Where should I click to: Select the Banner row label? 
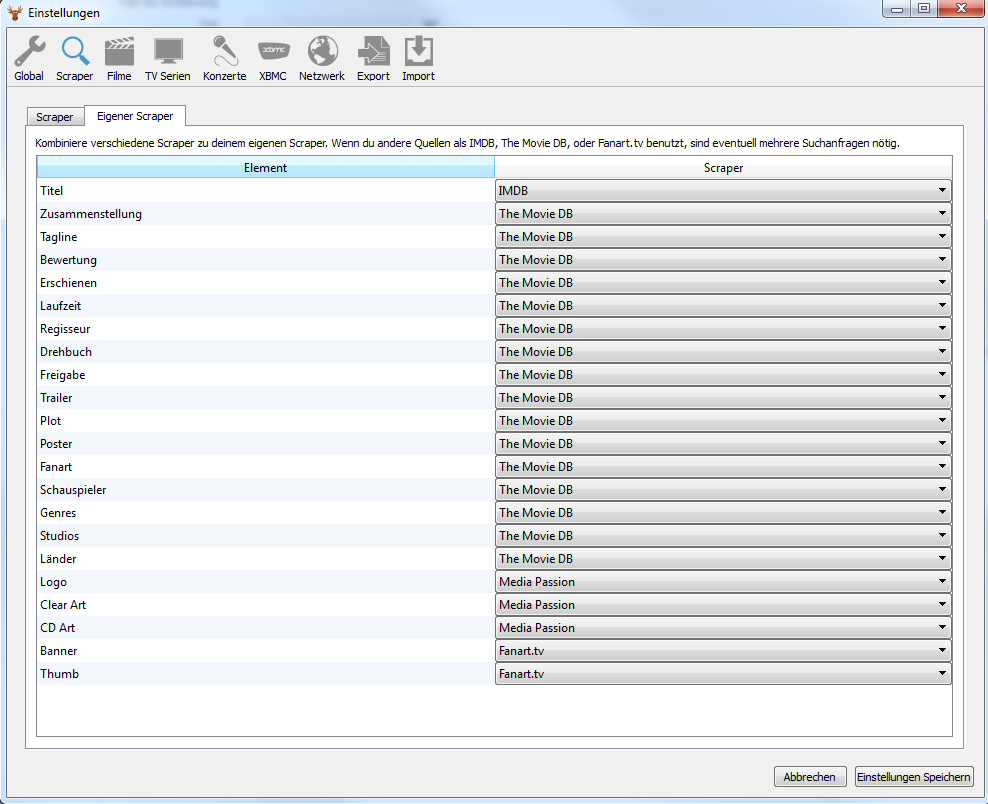pos(59,651)
